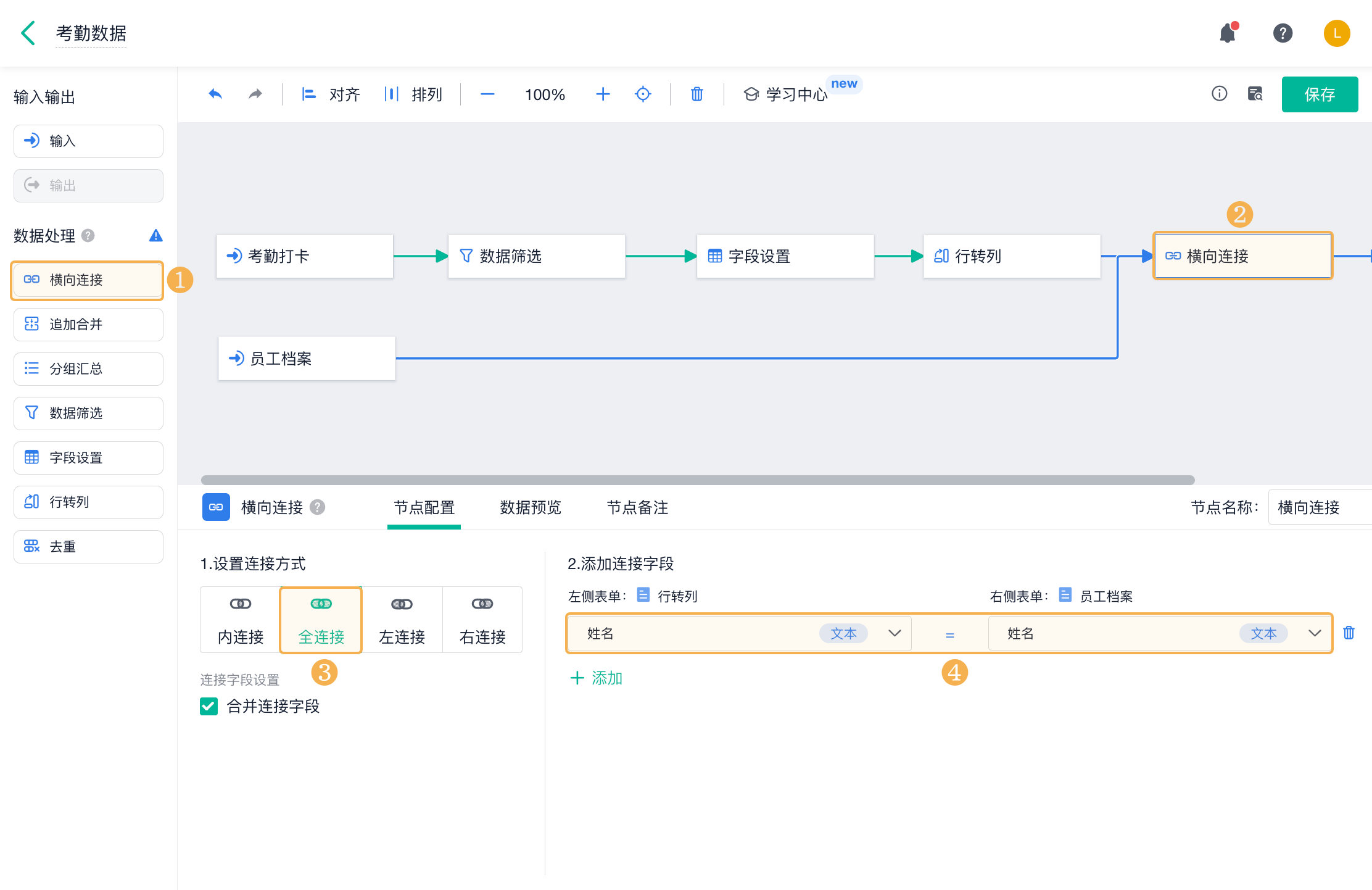Open the left 姓名 field dropdown
This screenshot has height=890, width=1372.
coord(740,634)
